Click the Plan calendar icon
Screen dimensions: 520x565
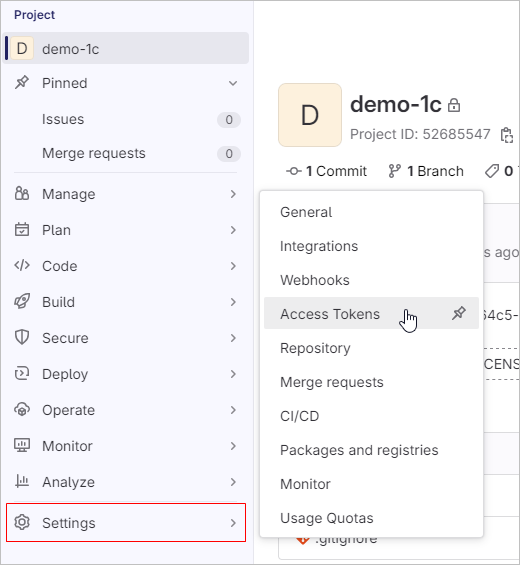22,230
